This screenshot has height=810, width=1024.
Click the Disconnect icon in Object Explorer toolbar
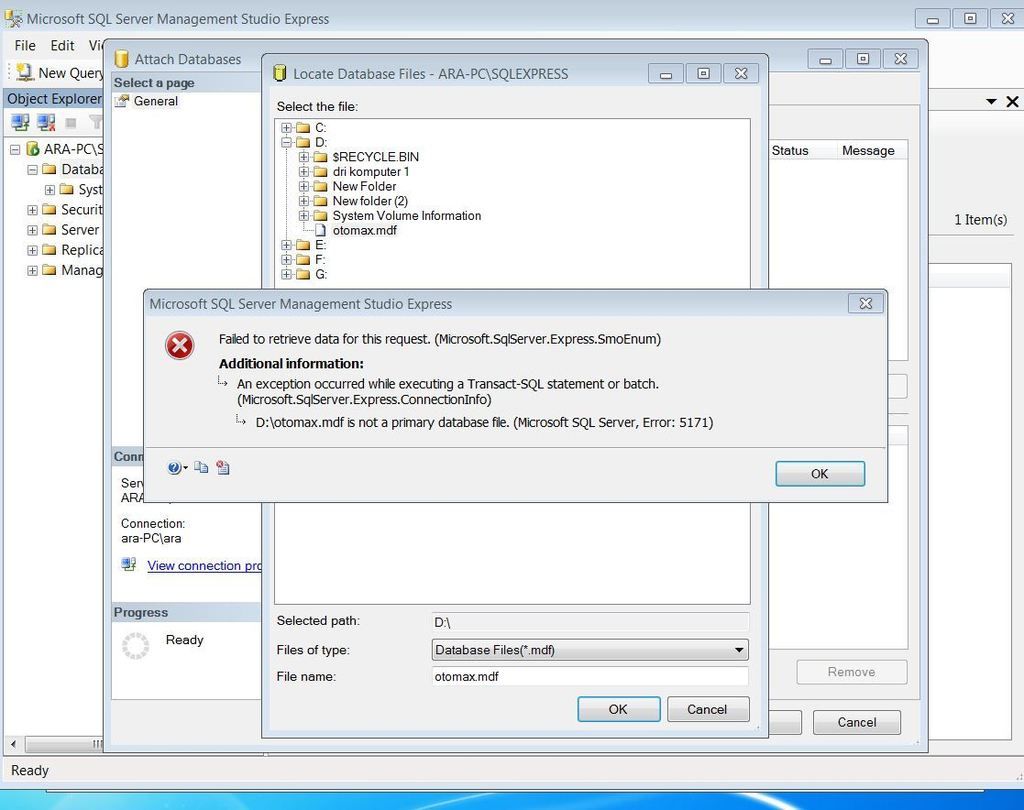pyautogui.click(x=46, y=122)
